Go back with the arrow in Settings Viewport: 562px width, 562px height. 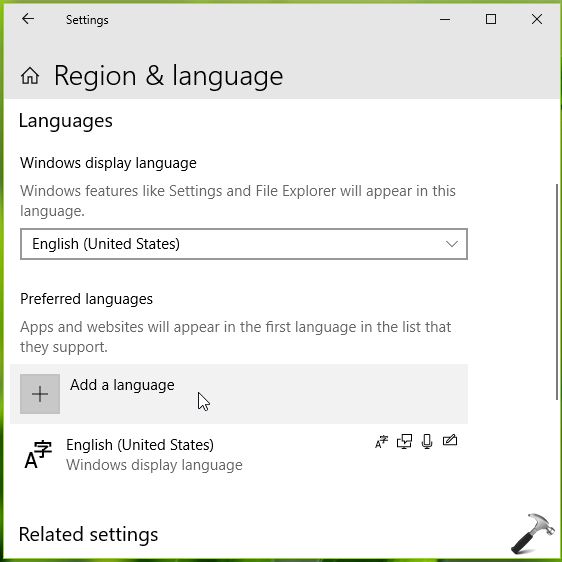point(28,19)
